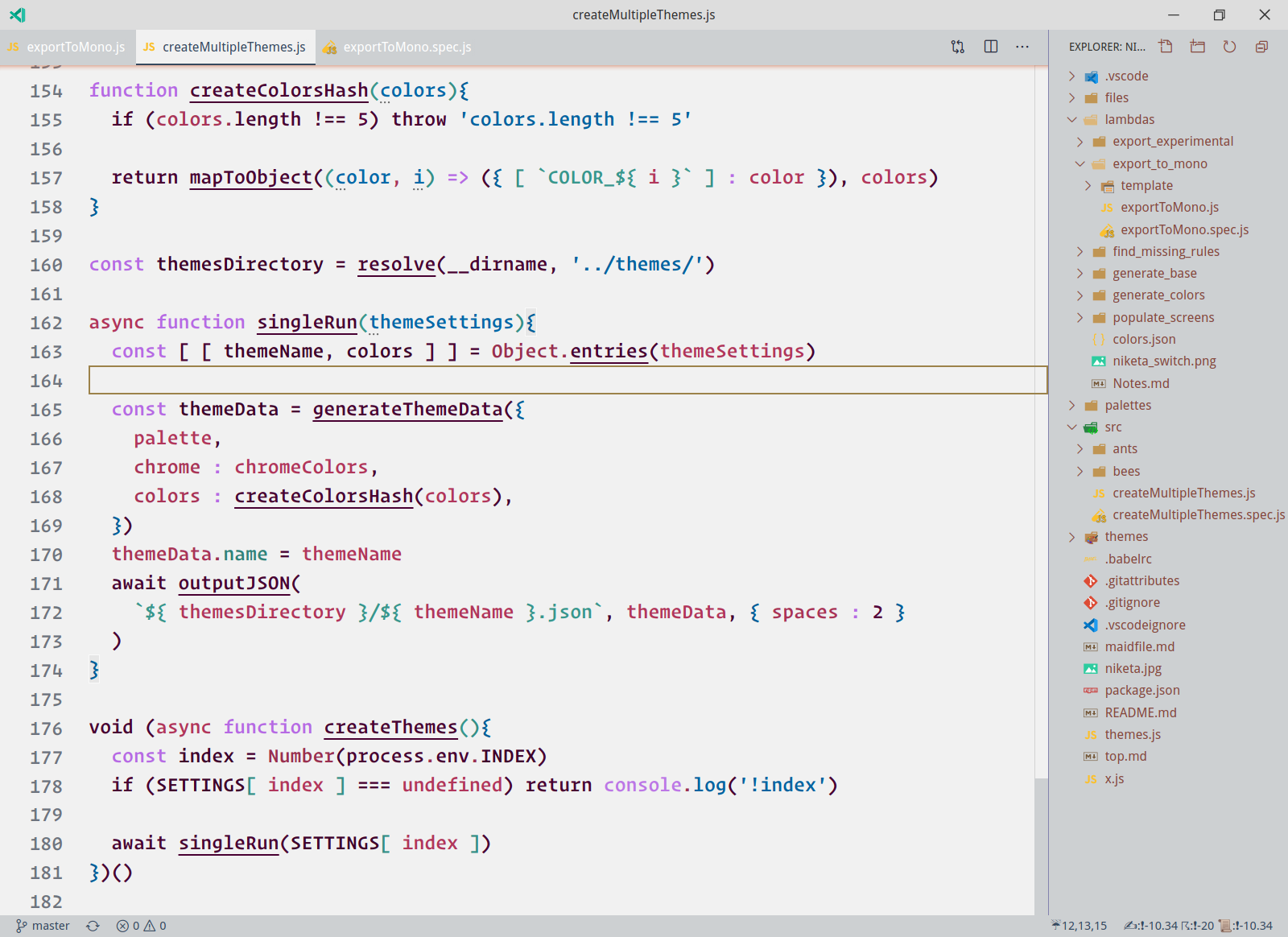The height and width of the screenshot is (937, 1288).
Task: Open the package.json file
Action: [1141, 690]
